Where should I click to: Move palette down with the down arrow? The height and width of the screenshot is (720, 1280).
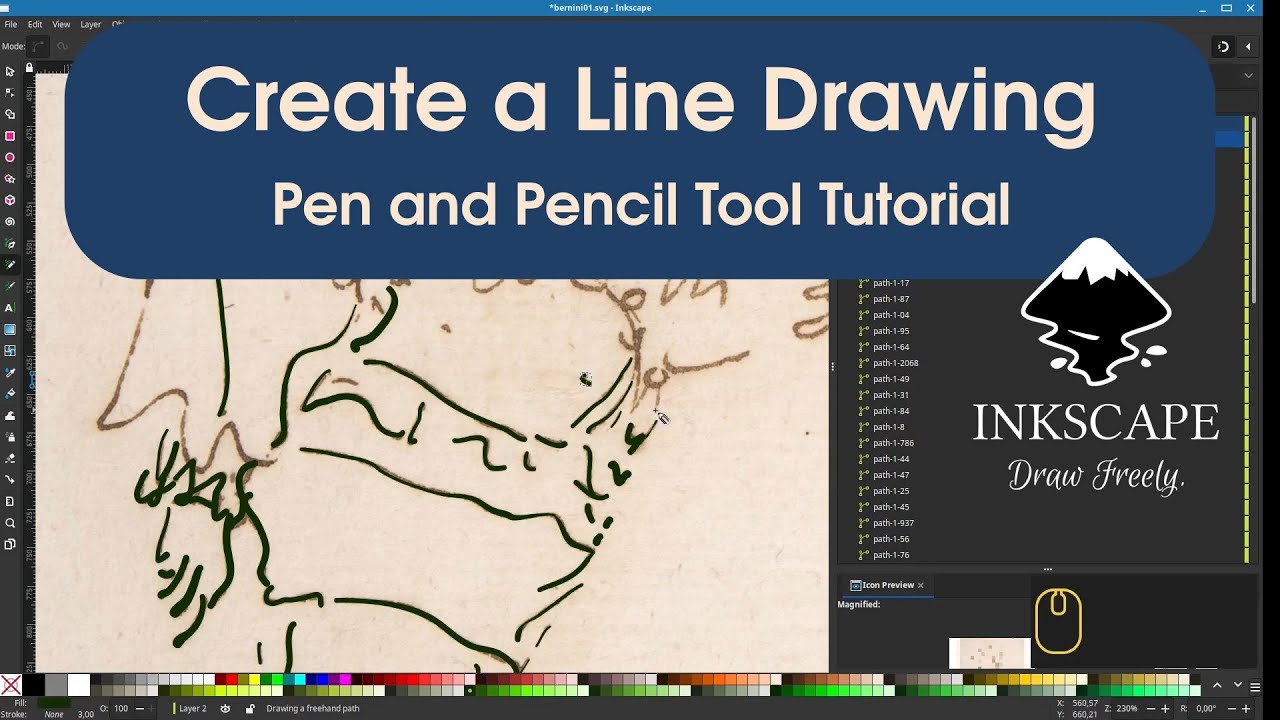(1237, 685)
